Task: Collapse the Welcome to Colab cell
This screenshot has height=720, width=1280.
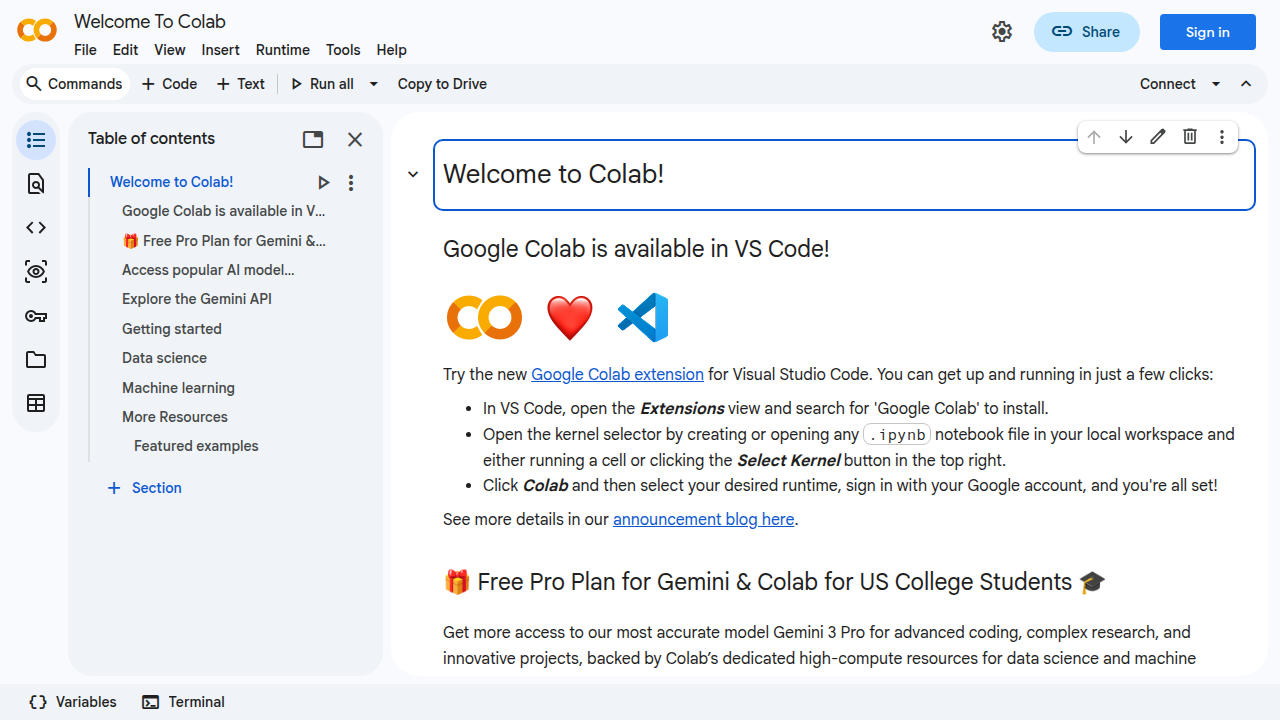Action: pyautogui.click(x=412, y=173)
